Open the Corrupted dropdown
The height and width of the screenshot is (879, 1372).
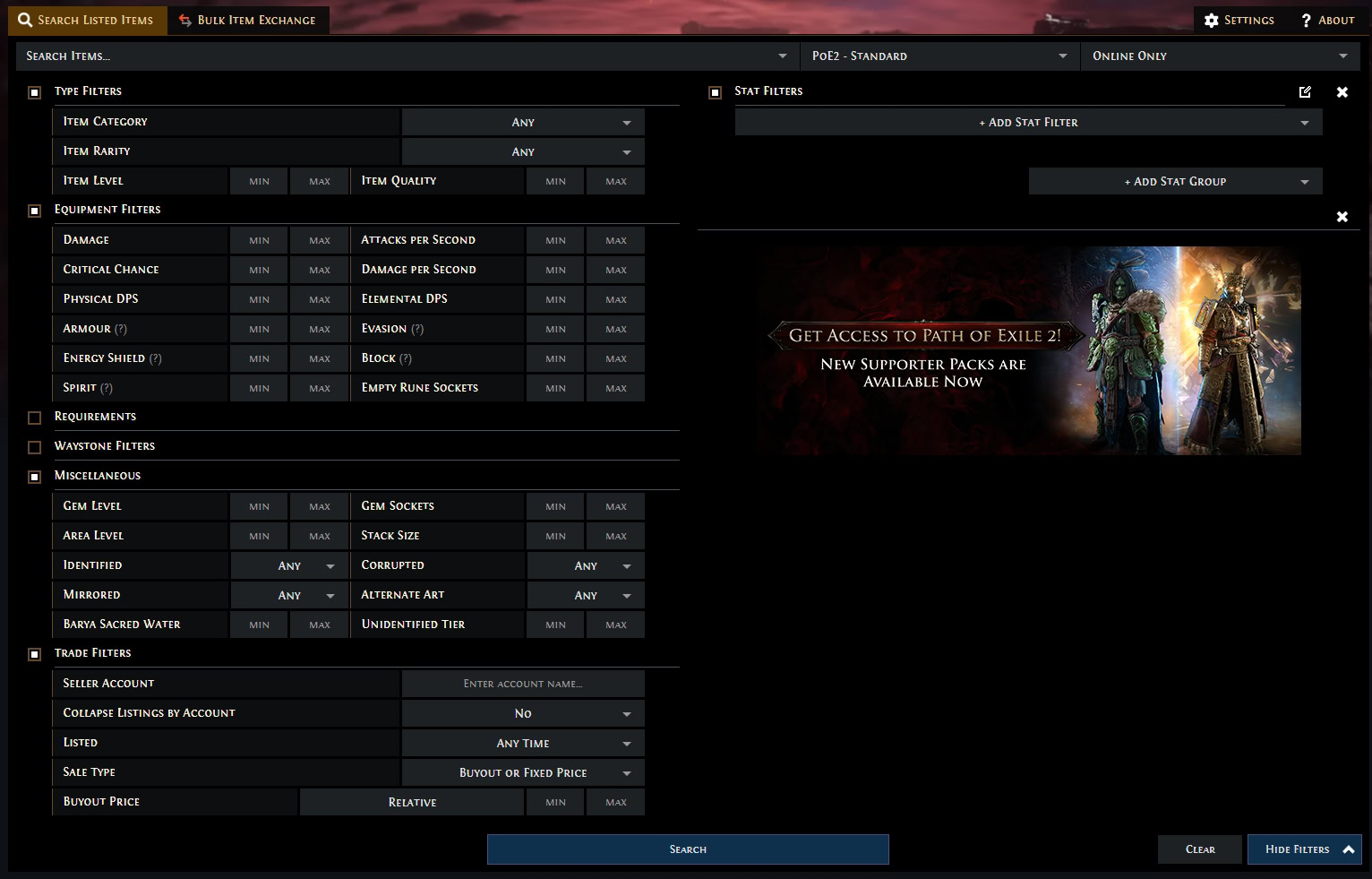586,565
